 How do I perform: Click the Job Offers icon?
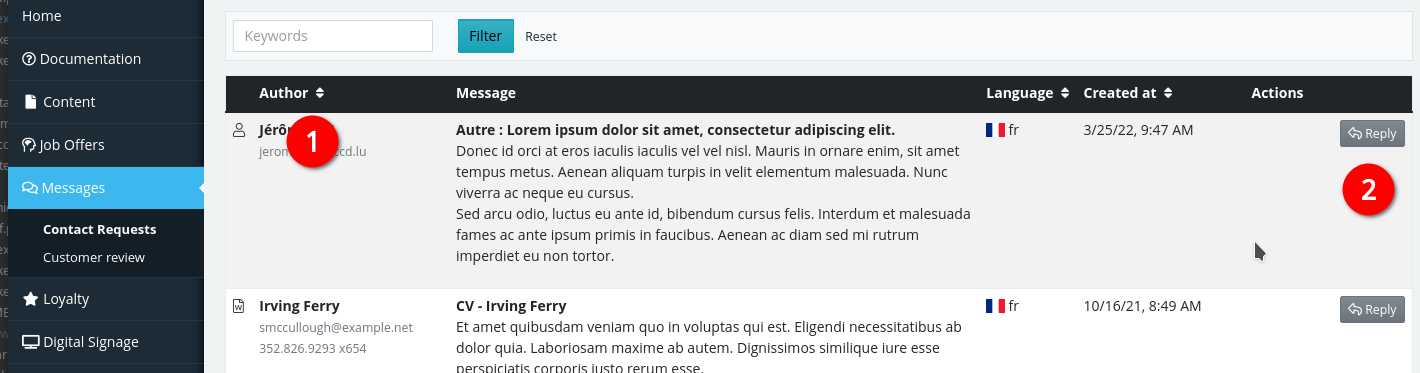click(x=29, y=145)
